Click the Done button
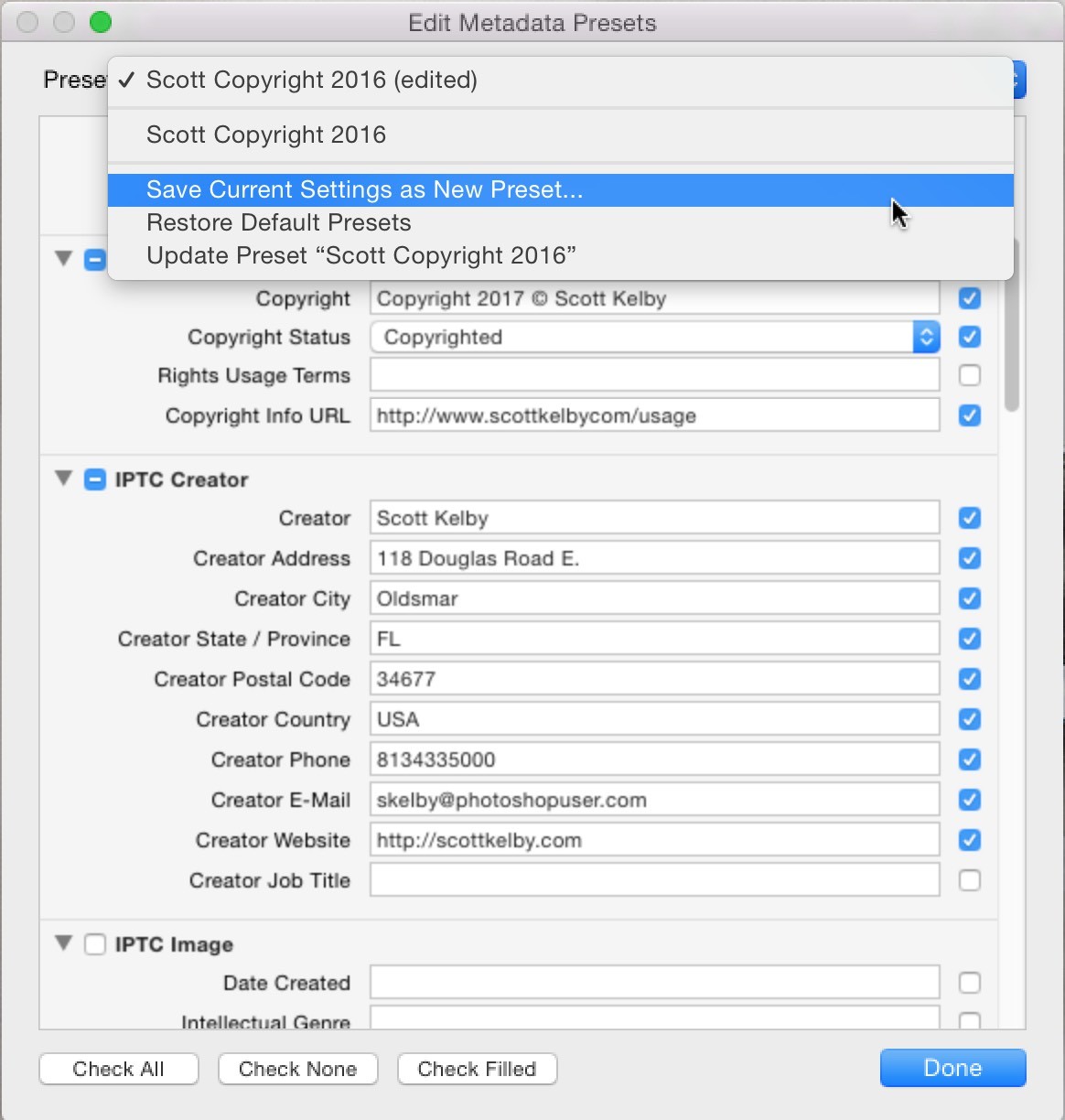 pos(952,1068)
